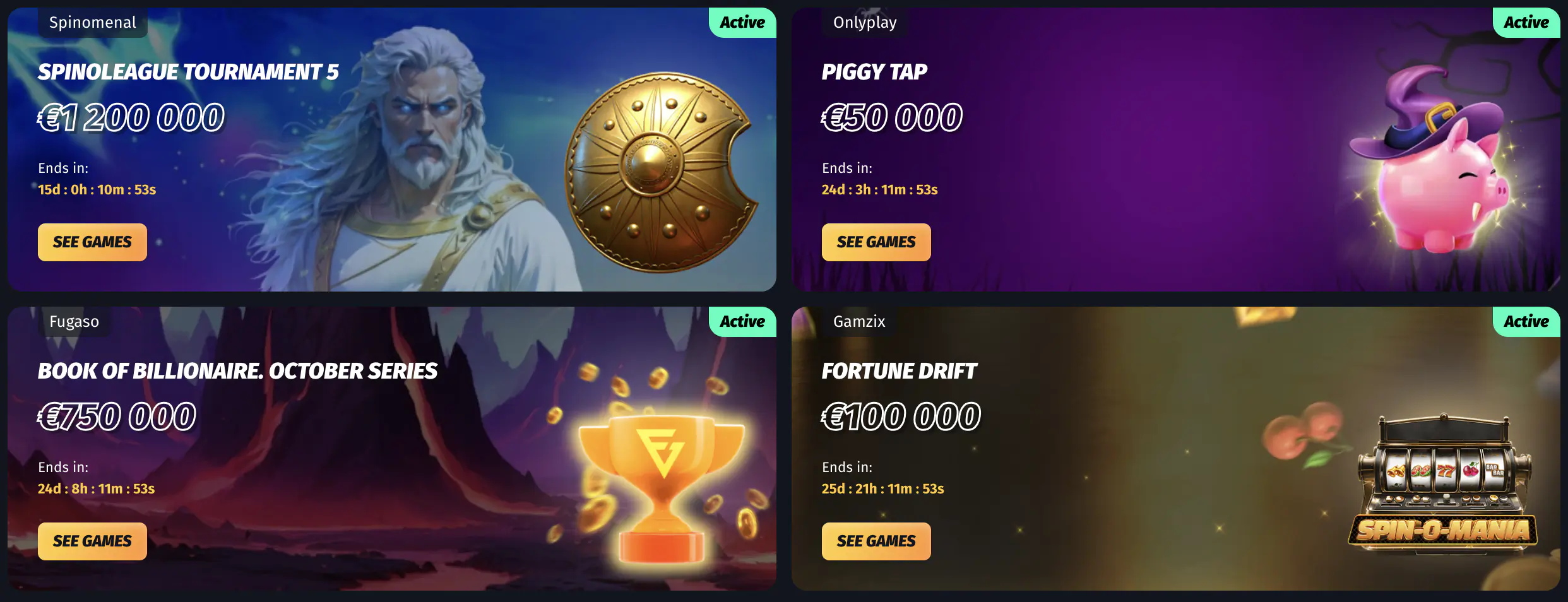Open See Games for Book of Billionaire
The width and height of the screenshot is (1568, 602).
click(x=92, y=541)
